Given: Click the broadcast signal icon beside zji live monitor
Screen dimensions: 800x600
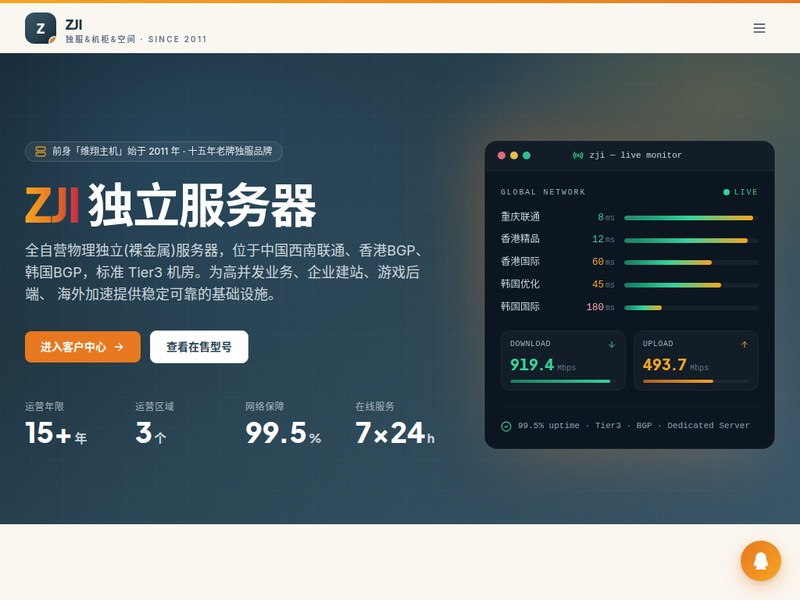Looking at the screenshot, I should pos(578,155).
